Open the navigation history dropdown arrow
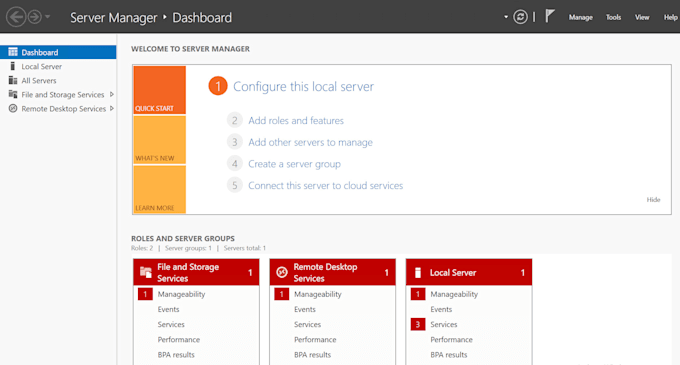Screen dimensions: 680x365 [x=48, y=17]
